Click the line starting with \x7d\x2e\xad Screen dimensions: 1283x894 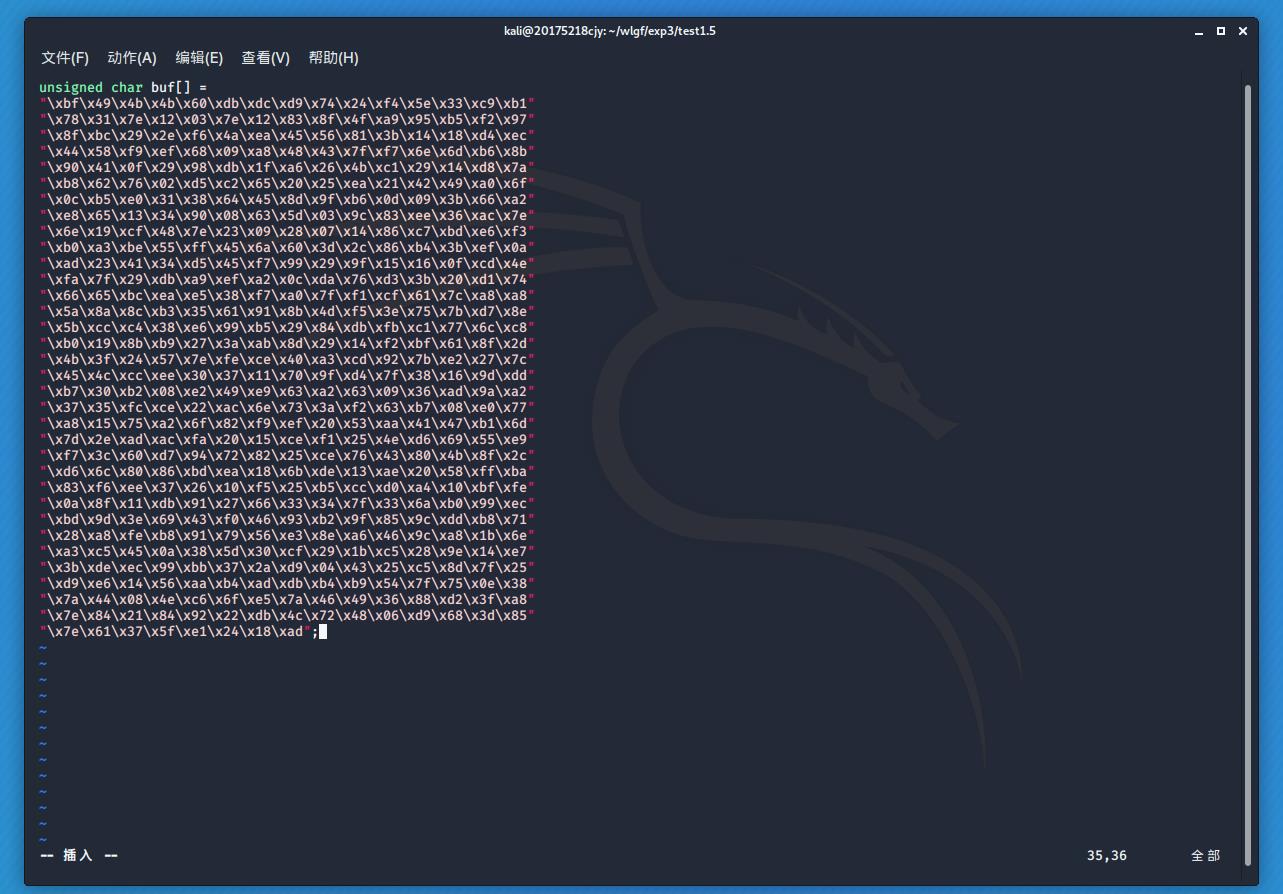[288, 440]
